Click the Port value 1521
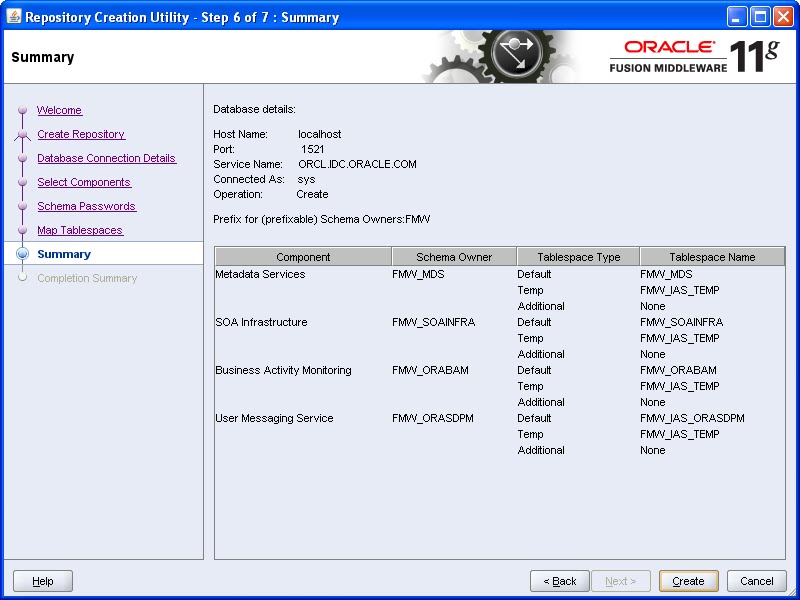The width and height of the screenshot is (800, 600). click(313, 149)
